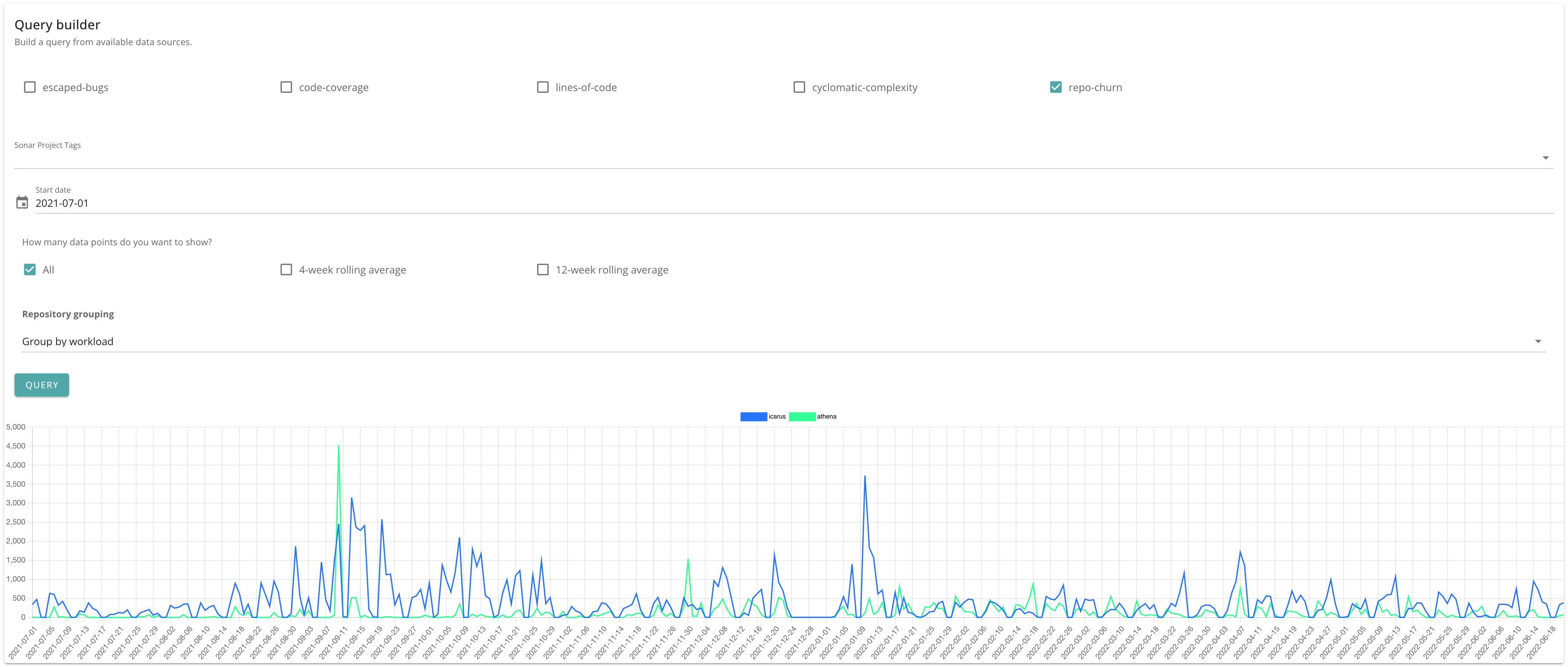The width and height of the screenshot is (1568, 667).
Task: Uncheck the repo-churn checkbox
Action: (1056, 87)
